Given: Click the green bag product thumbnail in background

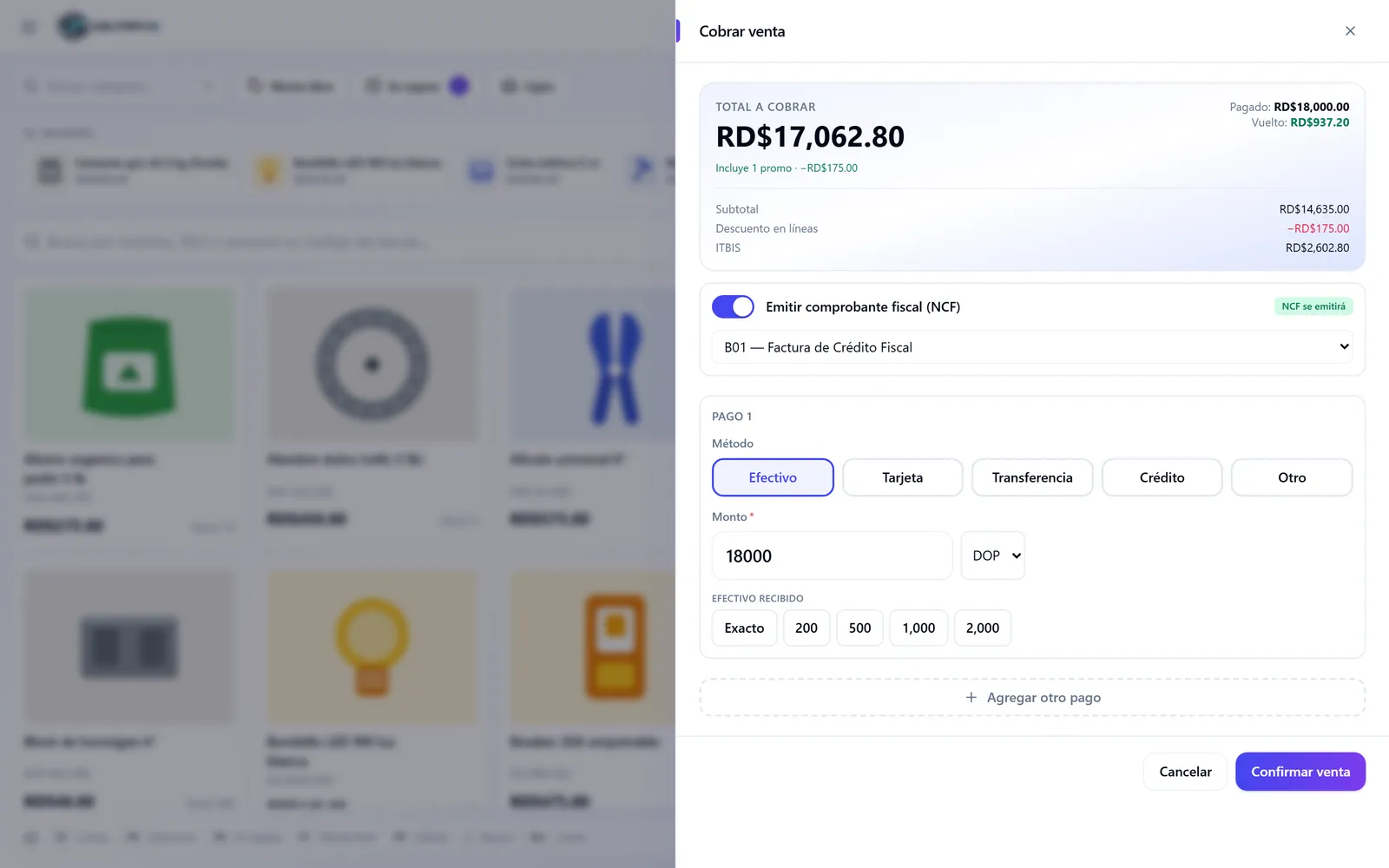Looking at the screenshot, I should [x=129, y=365].
